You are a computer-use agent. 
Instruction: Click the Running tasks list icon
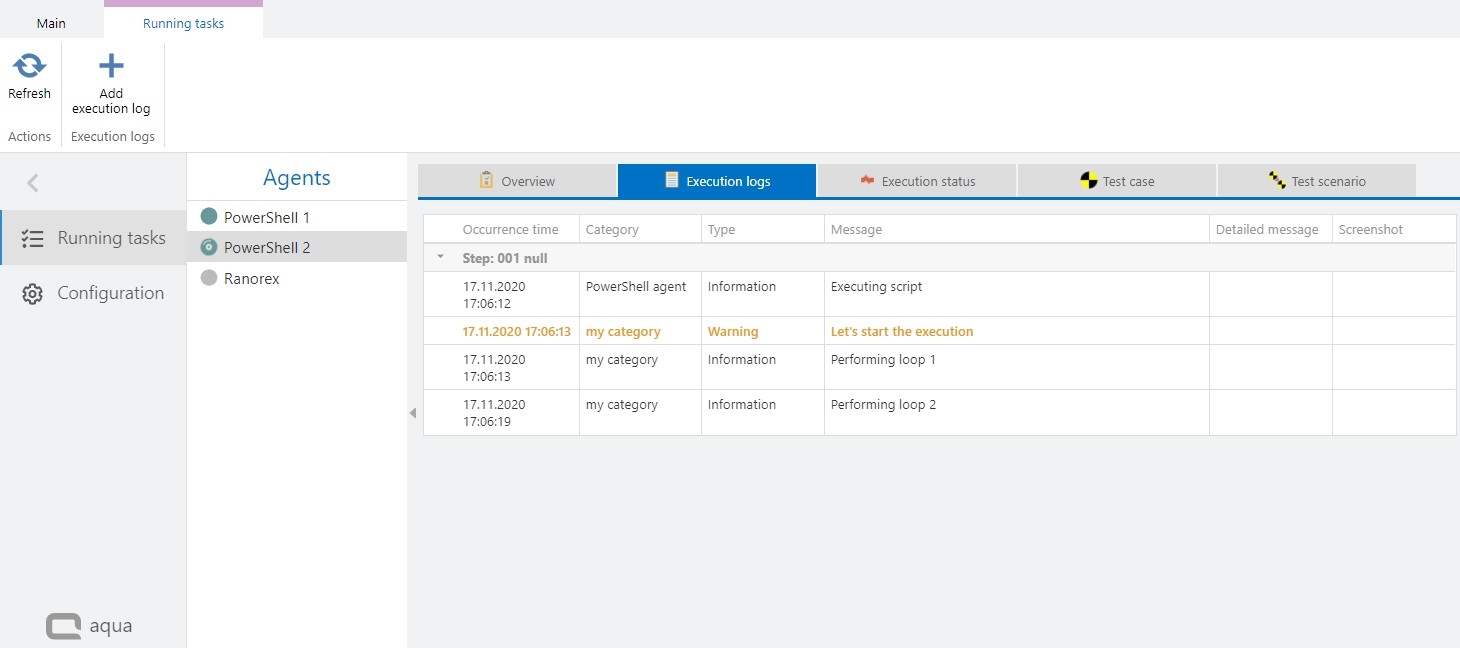[32, 239]
